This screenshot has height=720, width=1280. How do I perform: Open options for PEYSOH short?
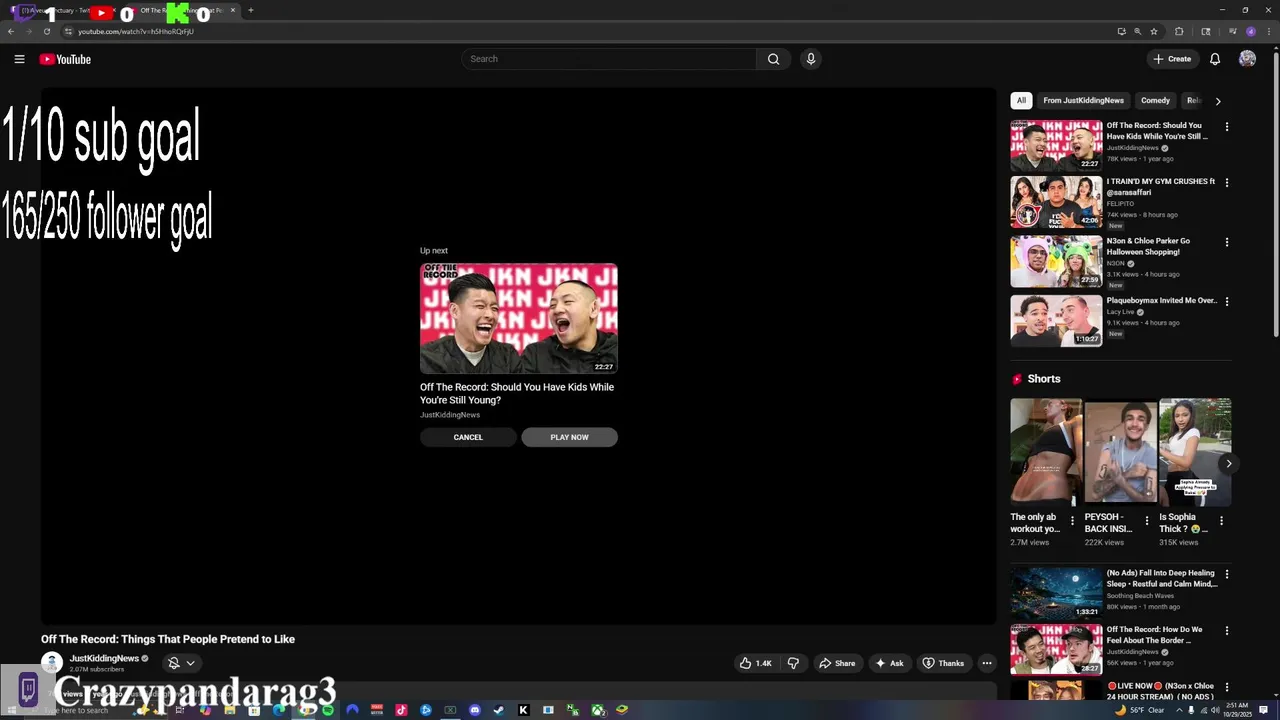pos(1147,521)
